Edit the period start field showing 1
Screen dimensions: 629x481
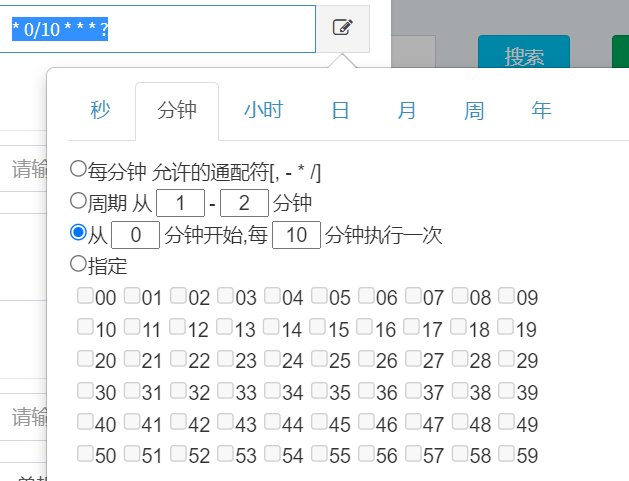[181, 203]
